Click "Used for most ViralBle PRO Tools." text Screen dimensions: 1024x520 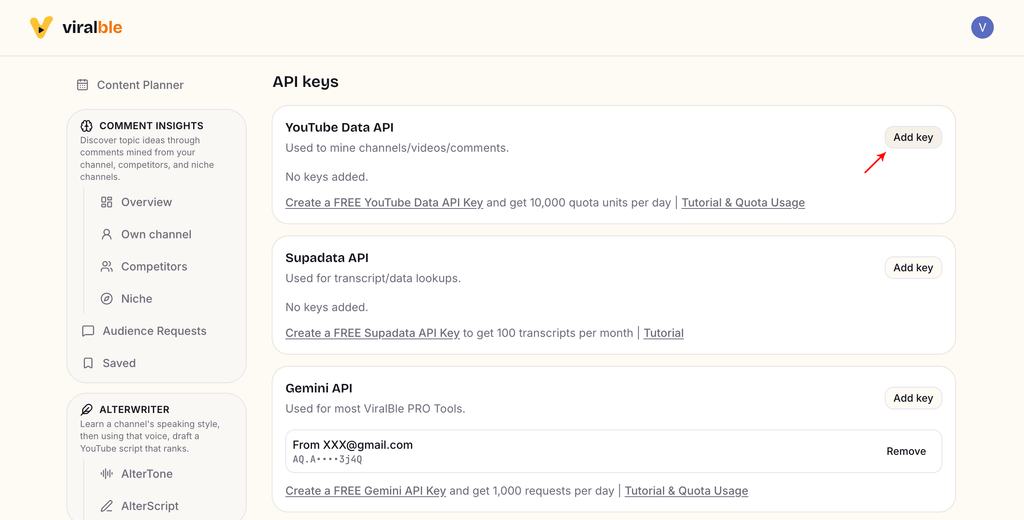(375, 409)
